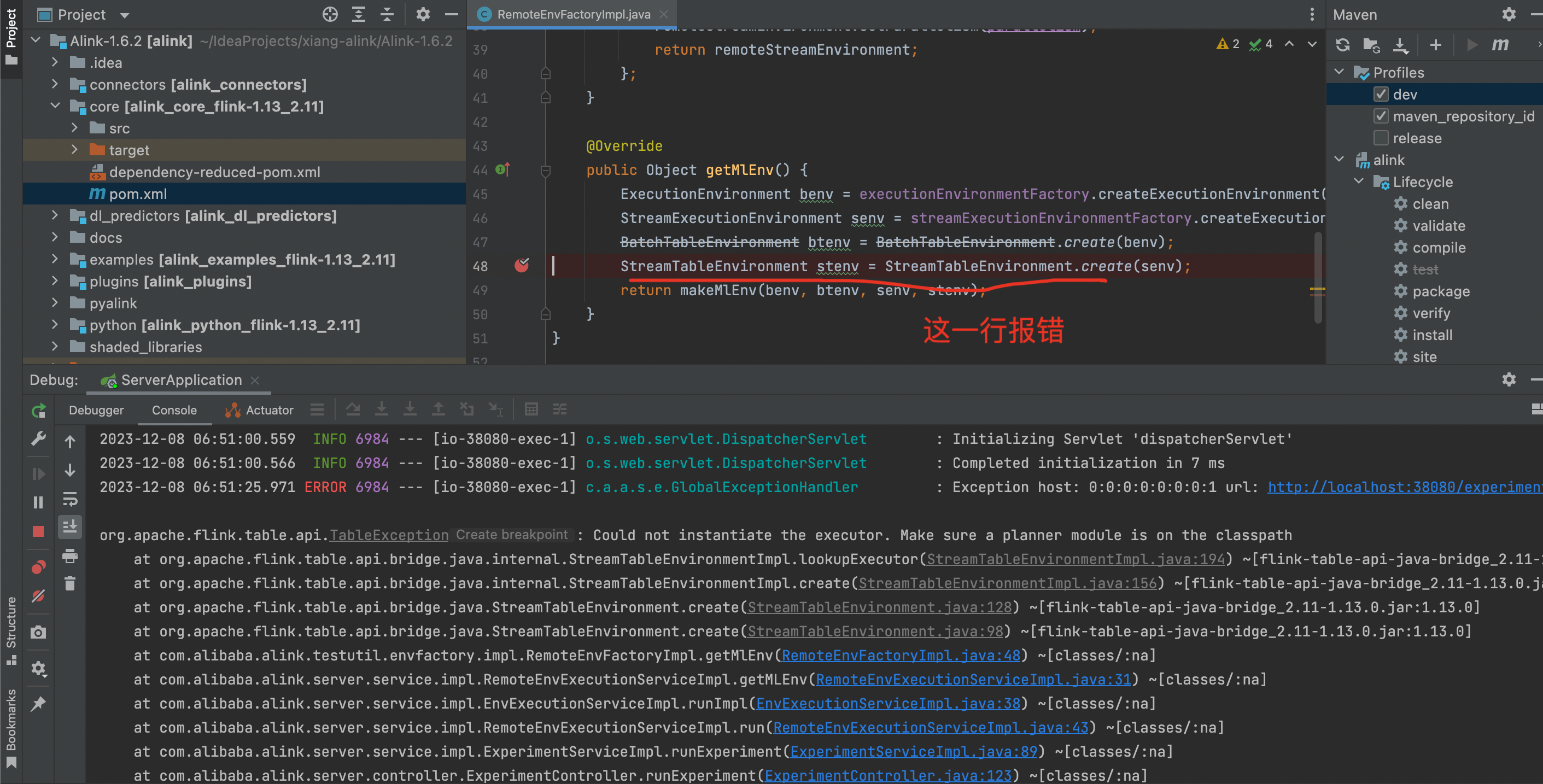Open Maven panel settings gear
Image resolution: width=1543 pixels, height=784 pixels.
(x=1509, y=14)
